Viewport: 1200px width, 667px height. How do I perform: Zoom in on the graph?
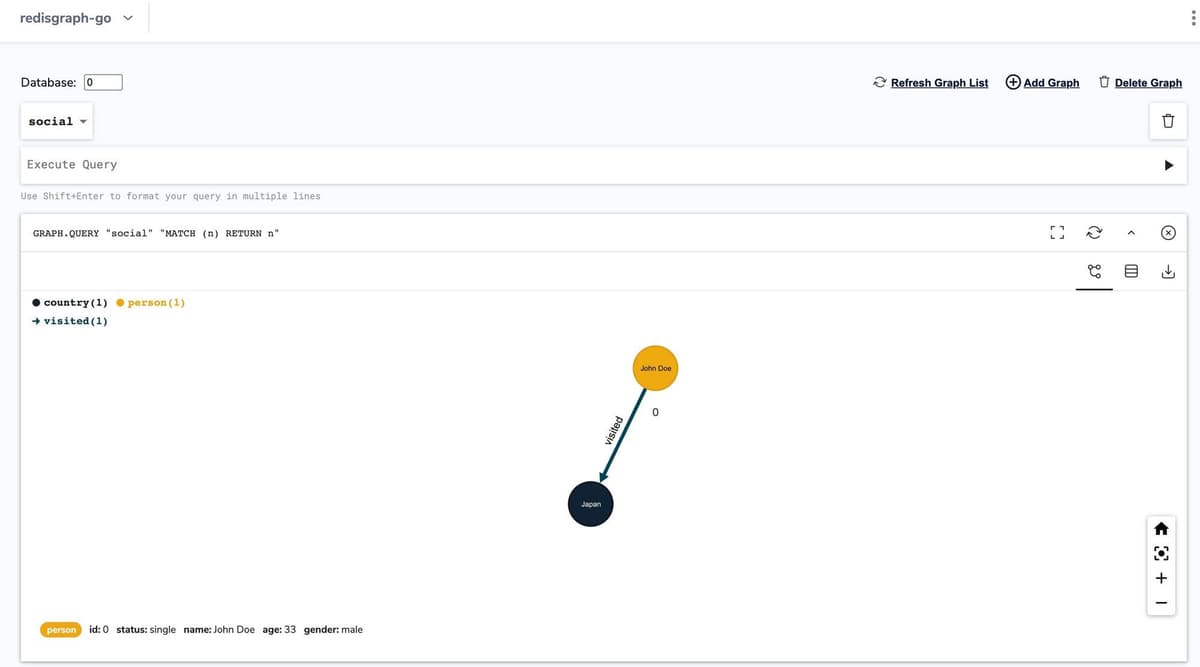pos(1161,579)
